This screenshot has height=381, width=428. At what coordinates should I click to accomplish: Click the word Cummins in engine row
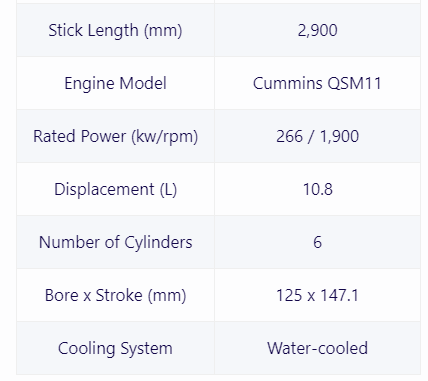288,83
